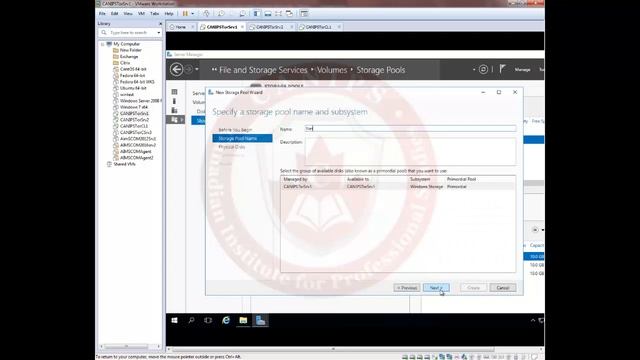This screenshot has width=640, height=360.
Task: Open taskbar search magnifier
Action: click(191, 320)
